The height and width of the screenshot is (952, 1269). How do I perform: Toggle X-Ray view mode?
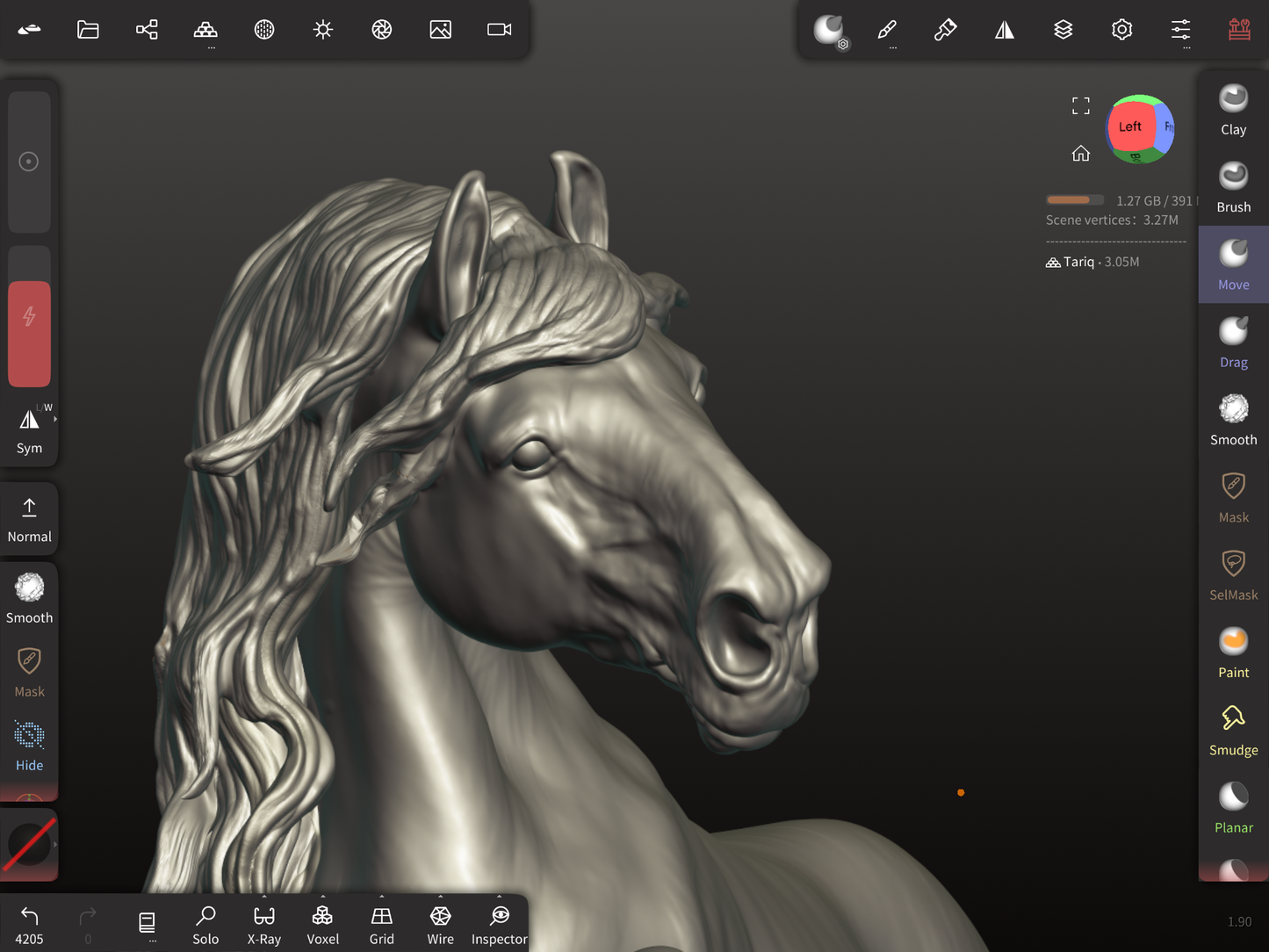[263, 925]
